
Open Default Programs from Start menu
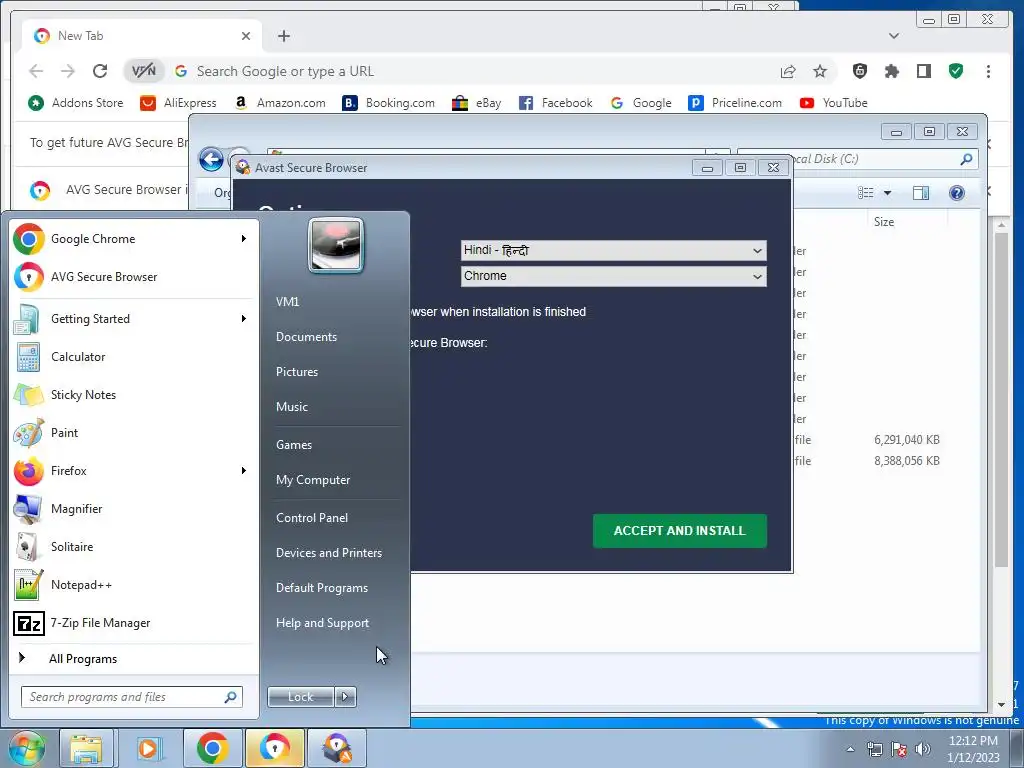pos(322,588)
